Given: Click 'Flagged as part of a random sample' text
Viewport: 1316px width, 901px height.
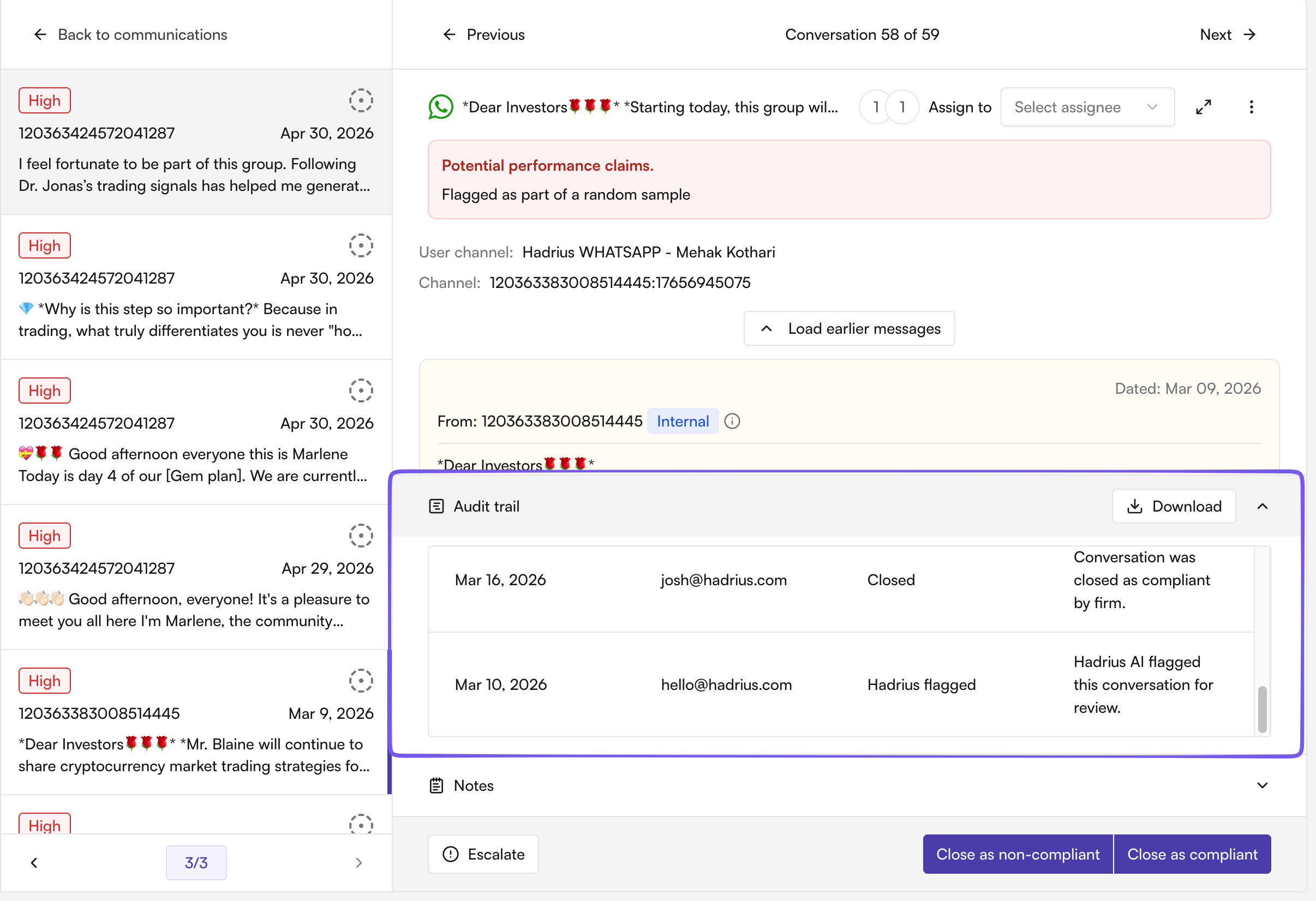Looking at the screenshot, I should click(566, 195).
